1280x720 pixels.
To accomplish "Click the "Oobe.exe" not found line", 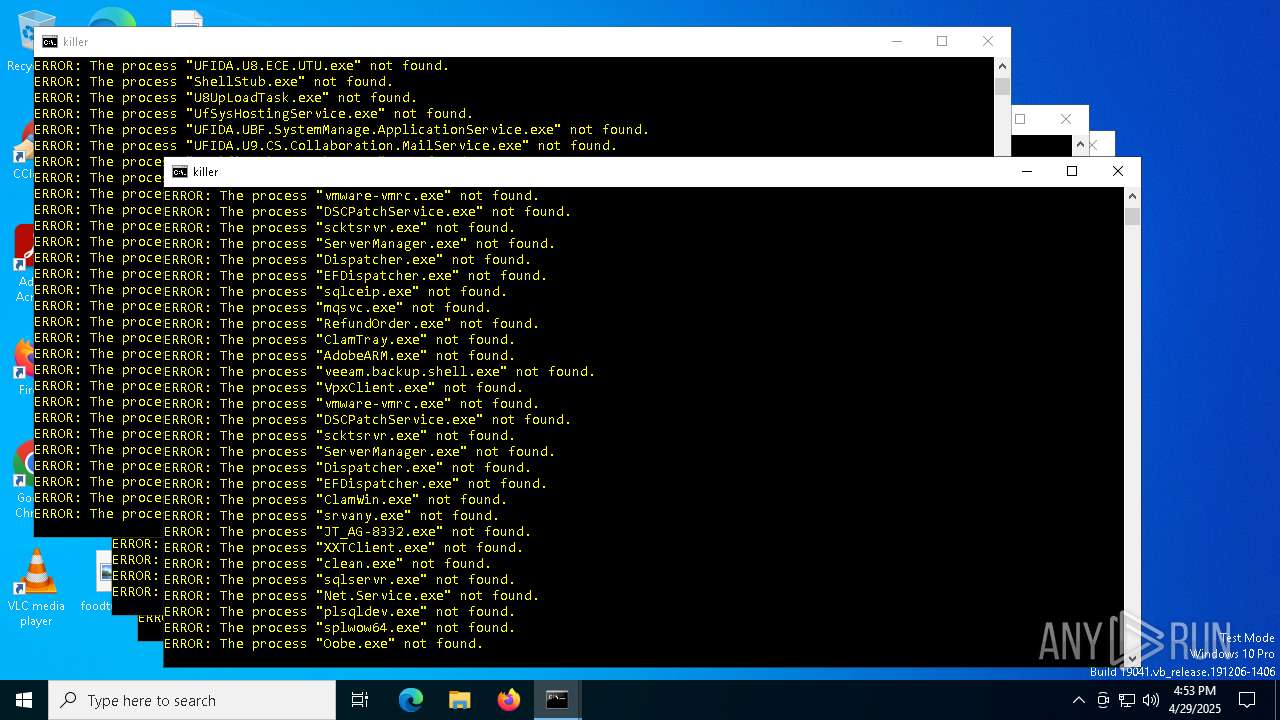I will tap(323, 644).
